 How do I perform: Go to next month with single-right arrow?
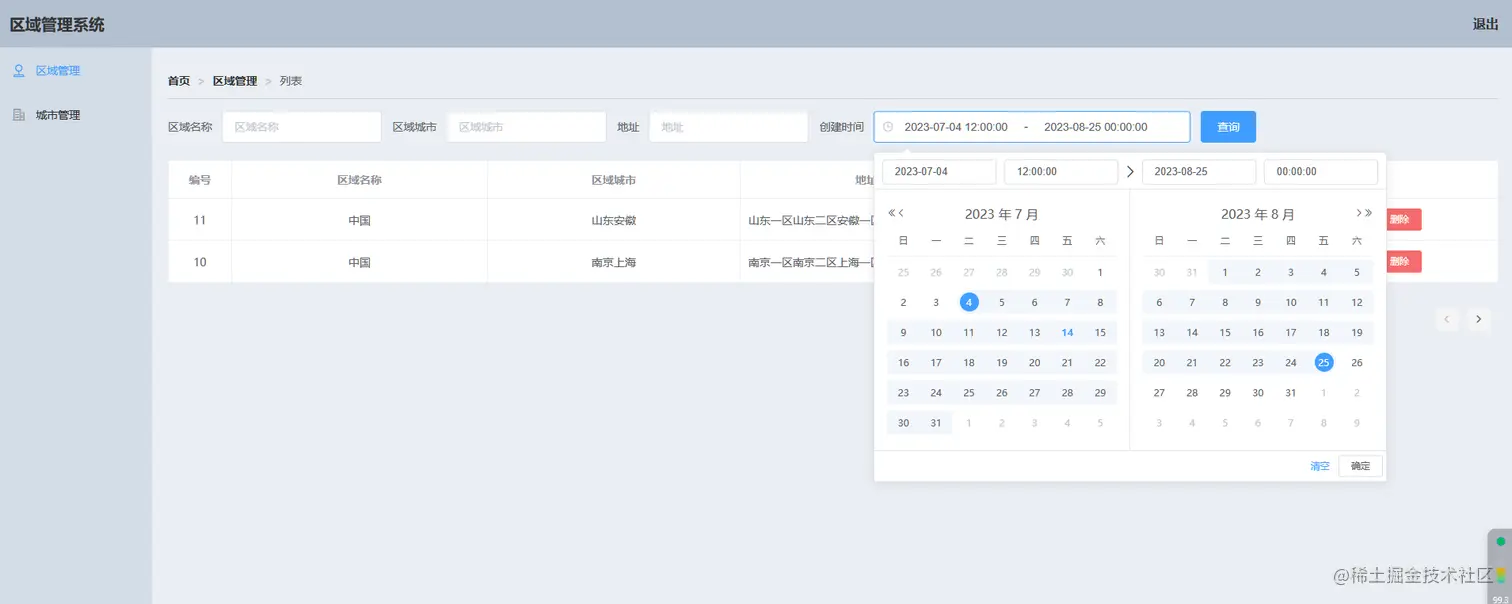click(x=1359, y=213)
